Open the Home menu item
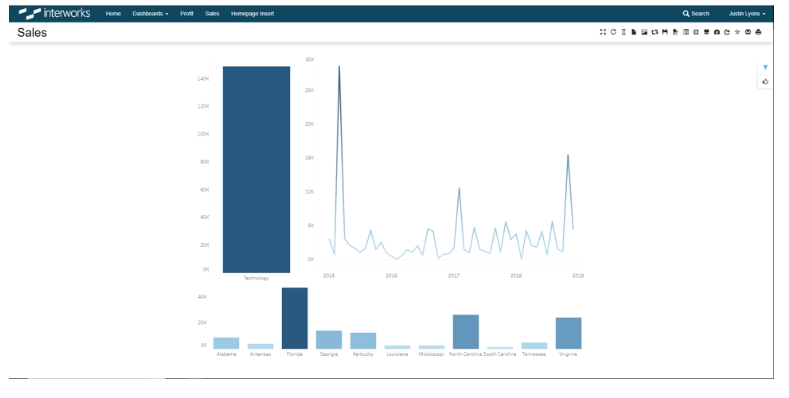The width and height of the screenshot is (789, 398). (113, 14)
